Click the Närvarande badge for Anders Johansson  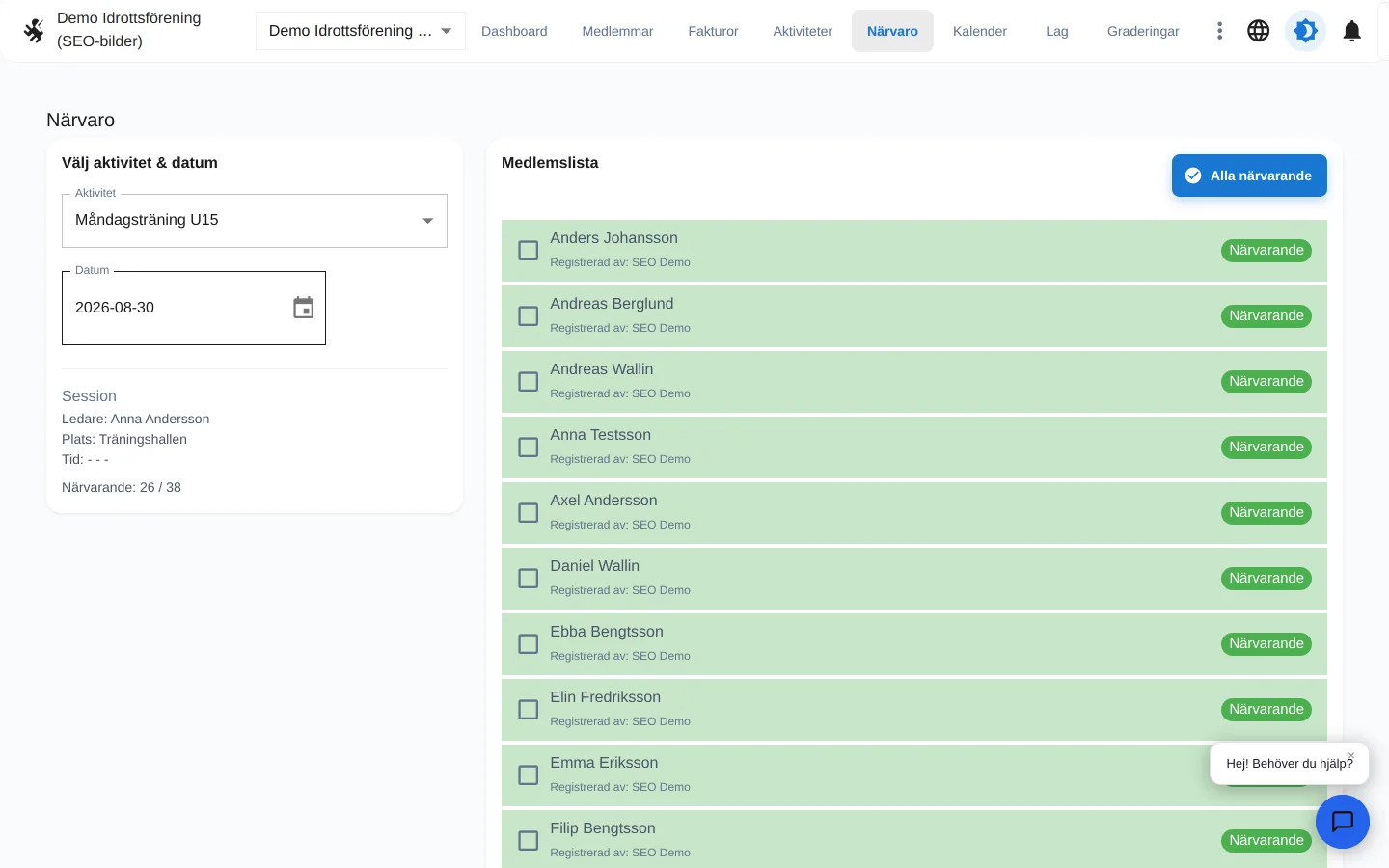(x=1266, y=251)
